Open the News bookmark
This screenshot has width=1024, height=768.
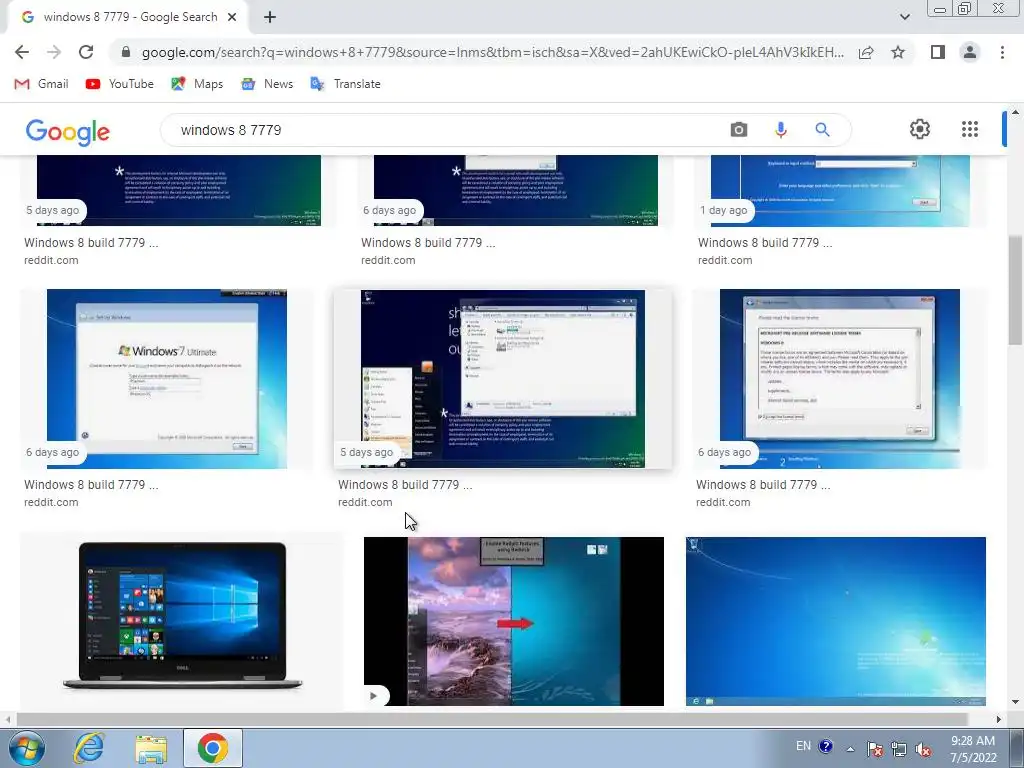tap(267, 84)
